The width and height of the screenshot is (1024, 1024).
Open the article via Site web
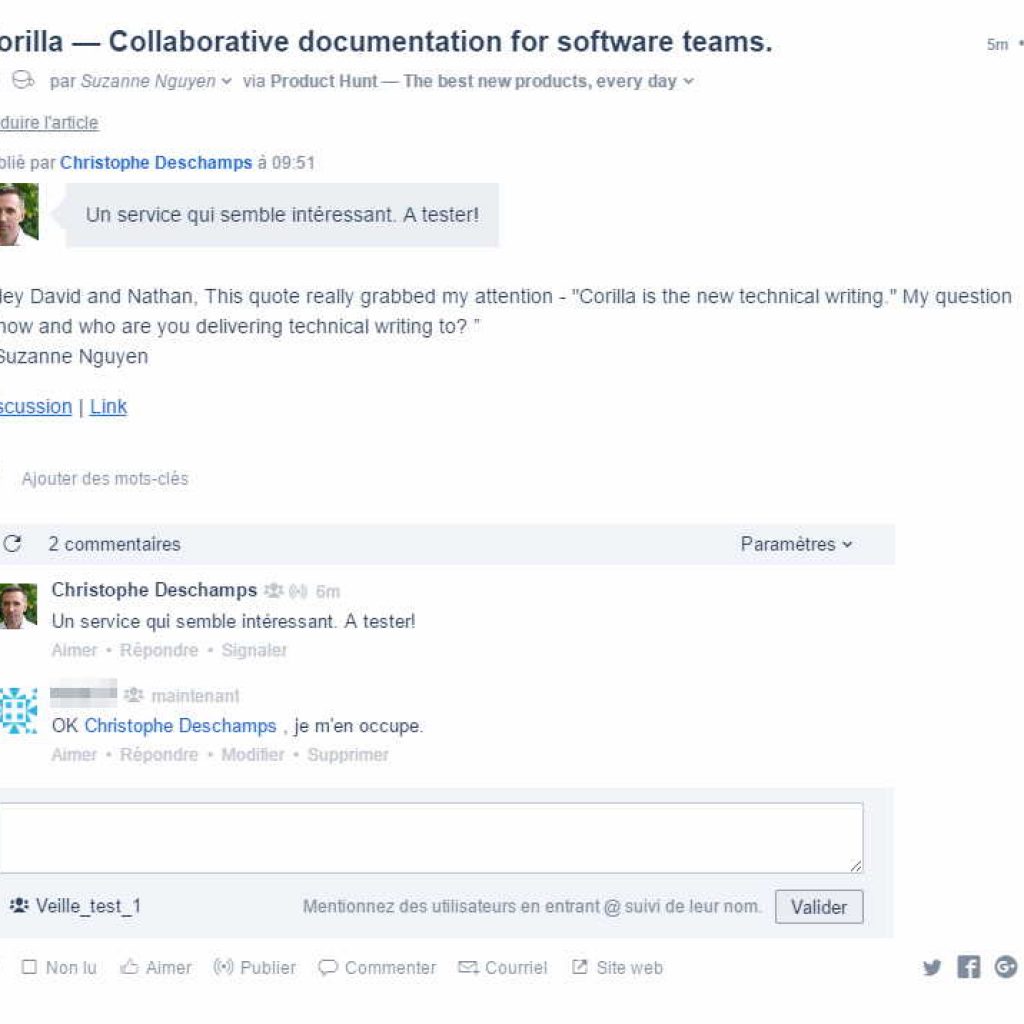click(x=617, y=967)
